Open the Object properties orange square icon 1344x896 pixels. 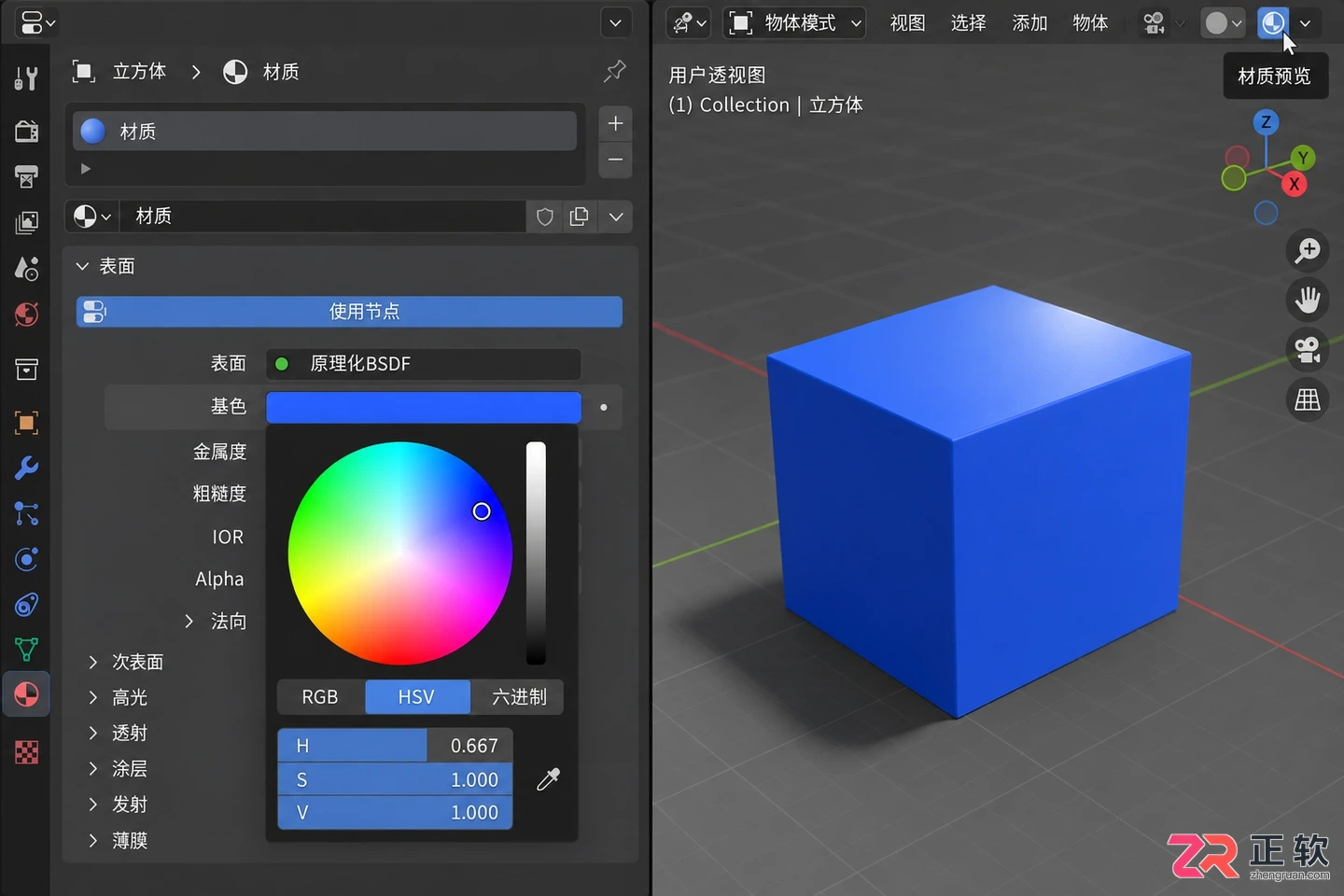[26, 423]
